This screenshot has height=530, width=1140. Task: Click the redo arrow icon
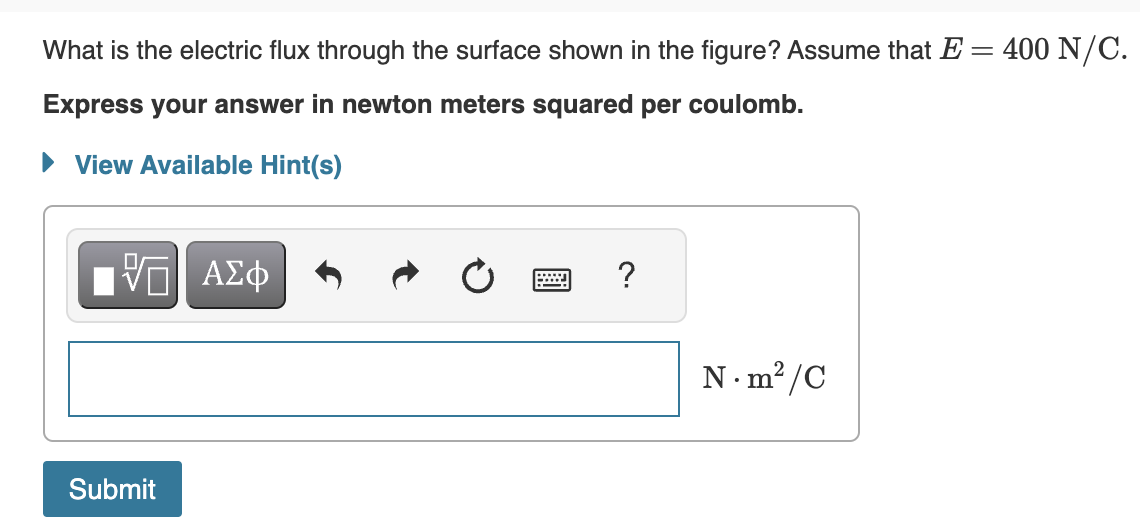(403, 274)
